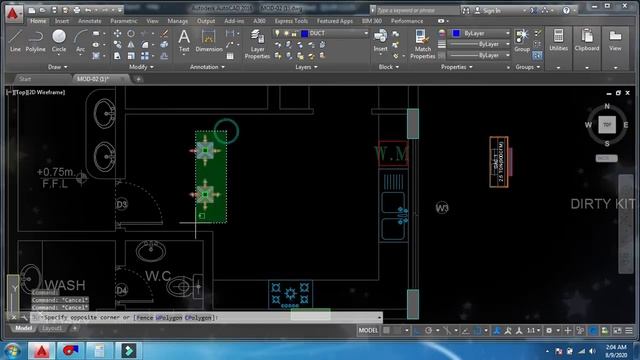Screen dimensions: 640x360
Task: Click the blue layer color swatch beside DUCT
Action: coord(304,33)
